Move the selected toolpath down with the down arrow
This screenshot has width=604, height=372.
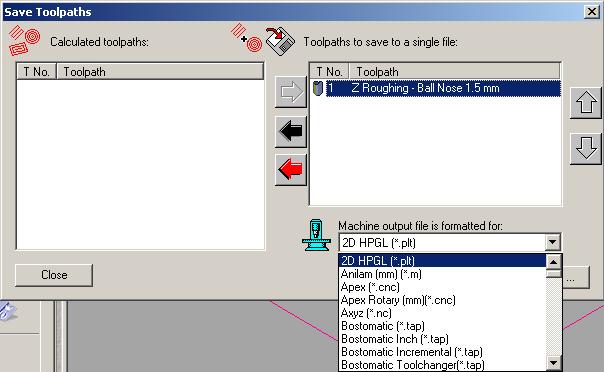tap(586, 148)
